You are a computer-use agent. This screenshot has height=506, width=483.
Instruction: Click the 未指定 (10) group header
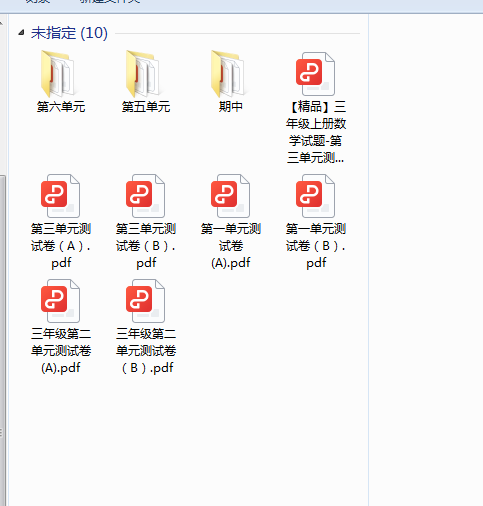coord(69,33)
